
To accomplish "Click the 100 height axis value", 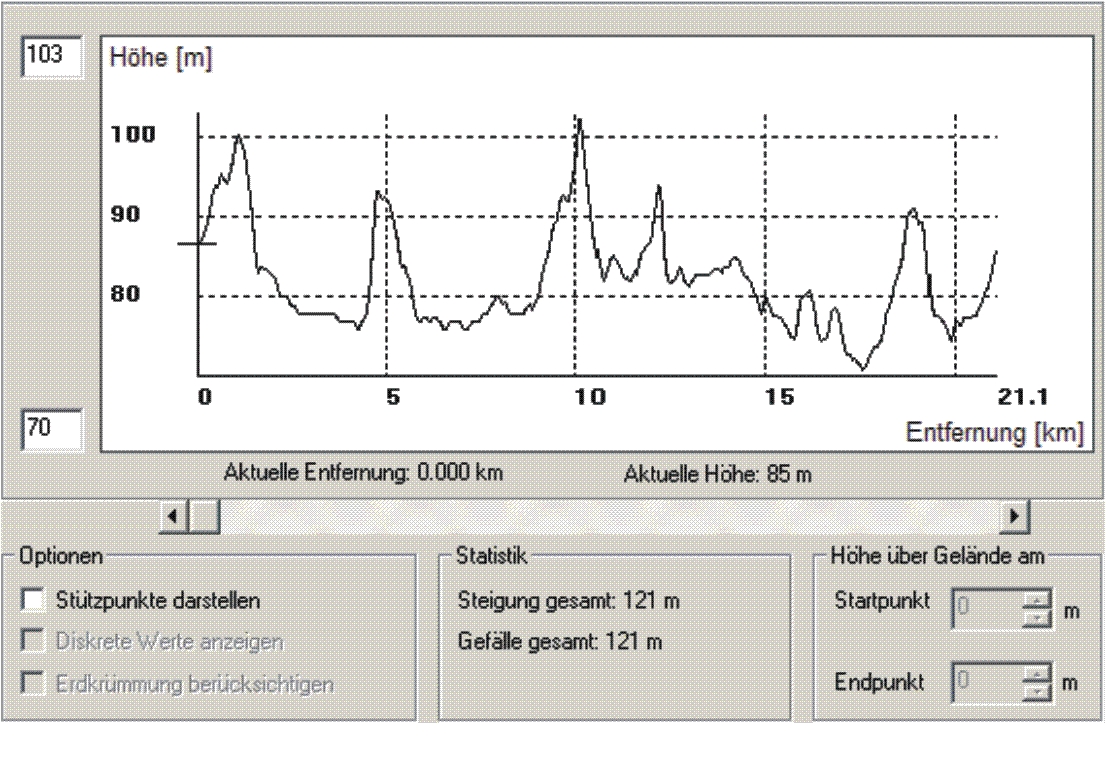I will 133,134.
